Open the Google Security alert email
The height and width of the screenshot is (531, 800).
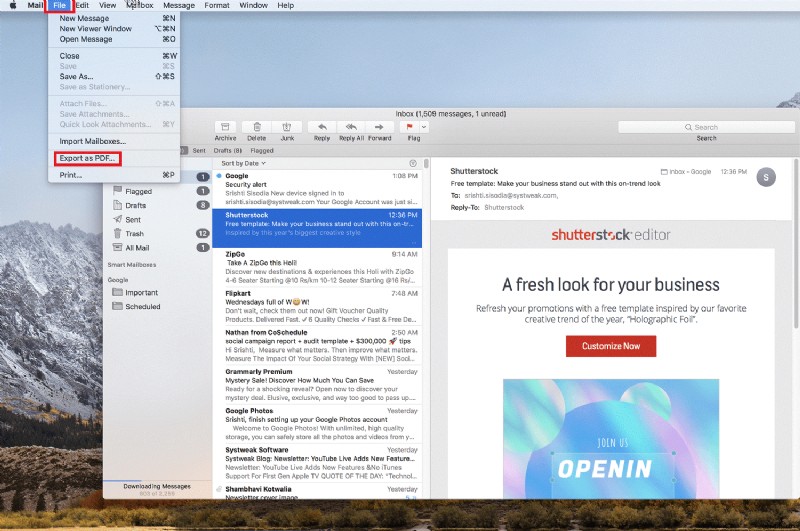pyautogui.click(x=317, y=189)
